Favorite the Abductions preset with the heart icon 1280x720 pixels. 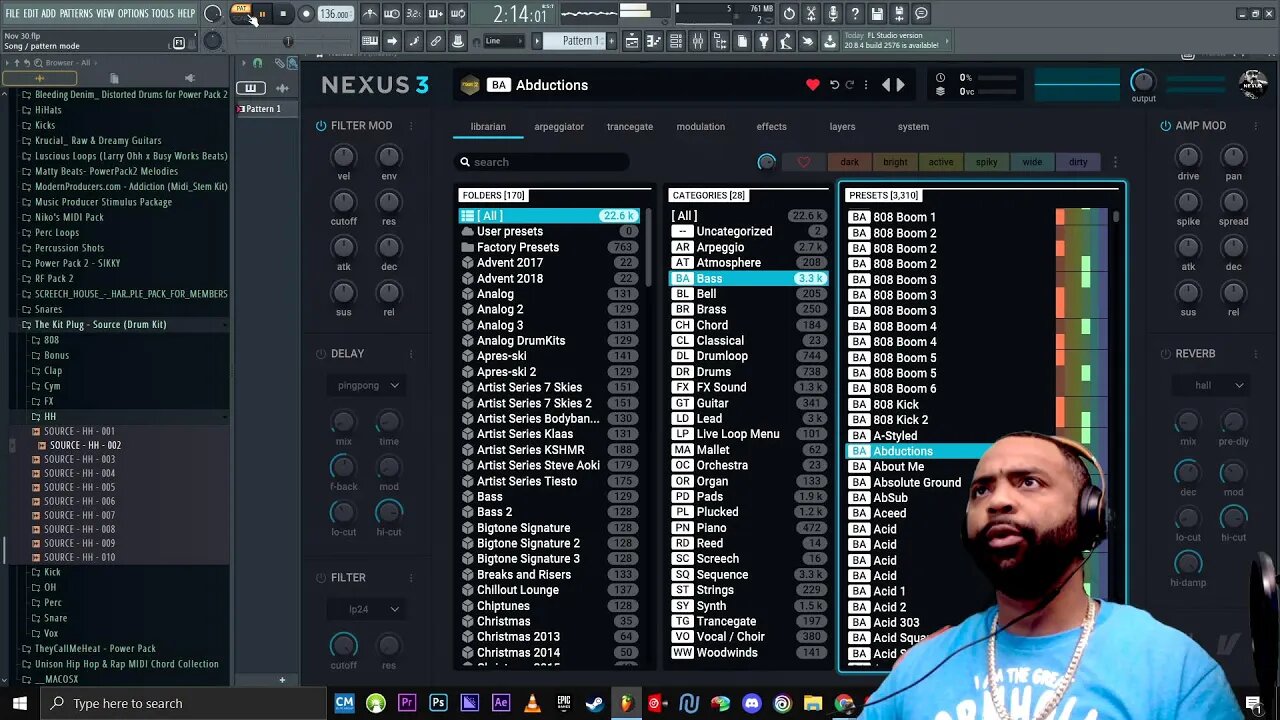(813, 85)
